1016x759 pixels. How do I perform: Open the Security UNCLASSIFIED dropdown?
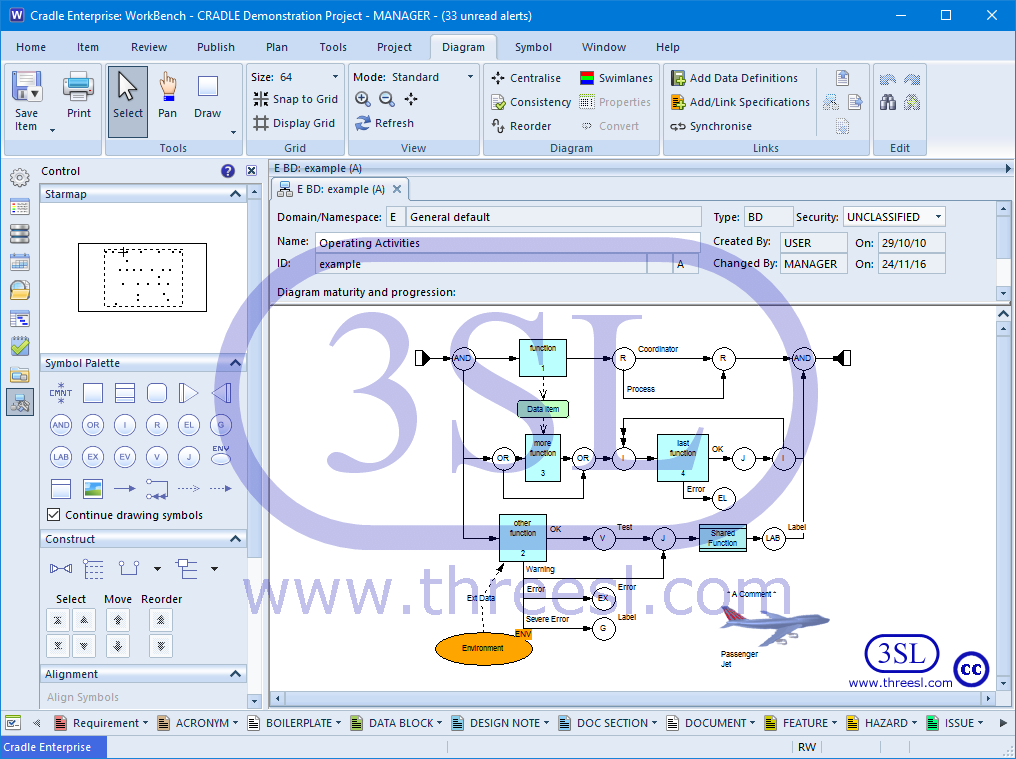[938, 216]
